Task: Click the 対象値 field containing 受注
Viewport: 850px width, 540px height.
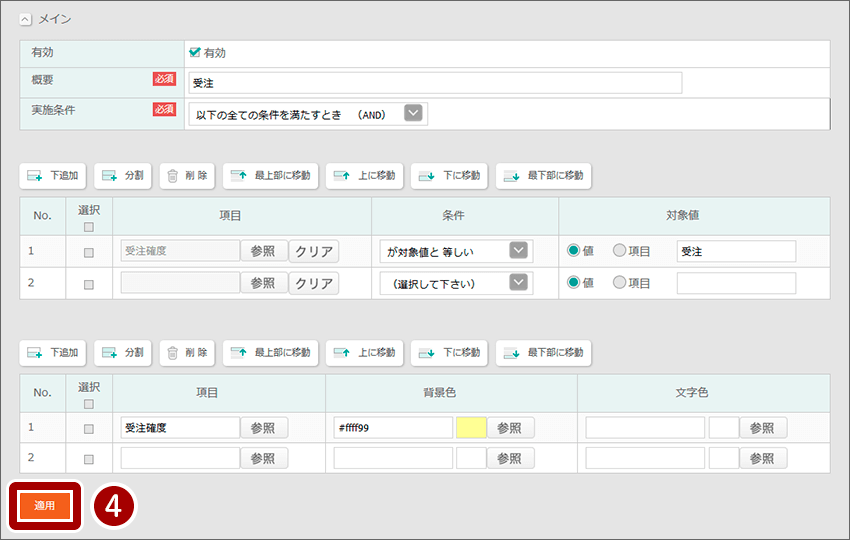Action: coord(736,252)
